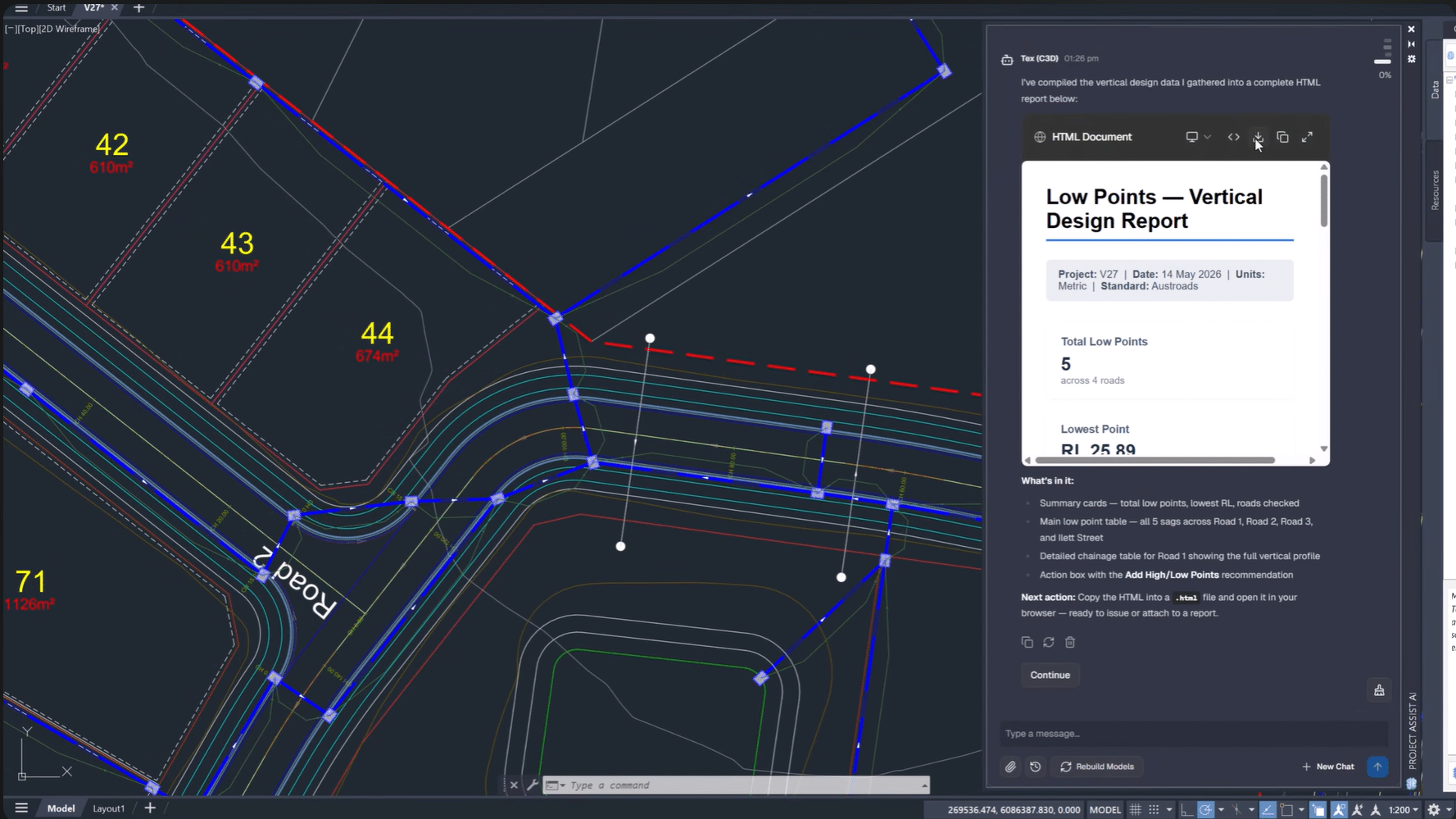1456x819 pixels.
Task: Attach a file to the chat
Action: tap(1010, 767)
